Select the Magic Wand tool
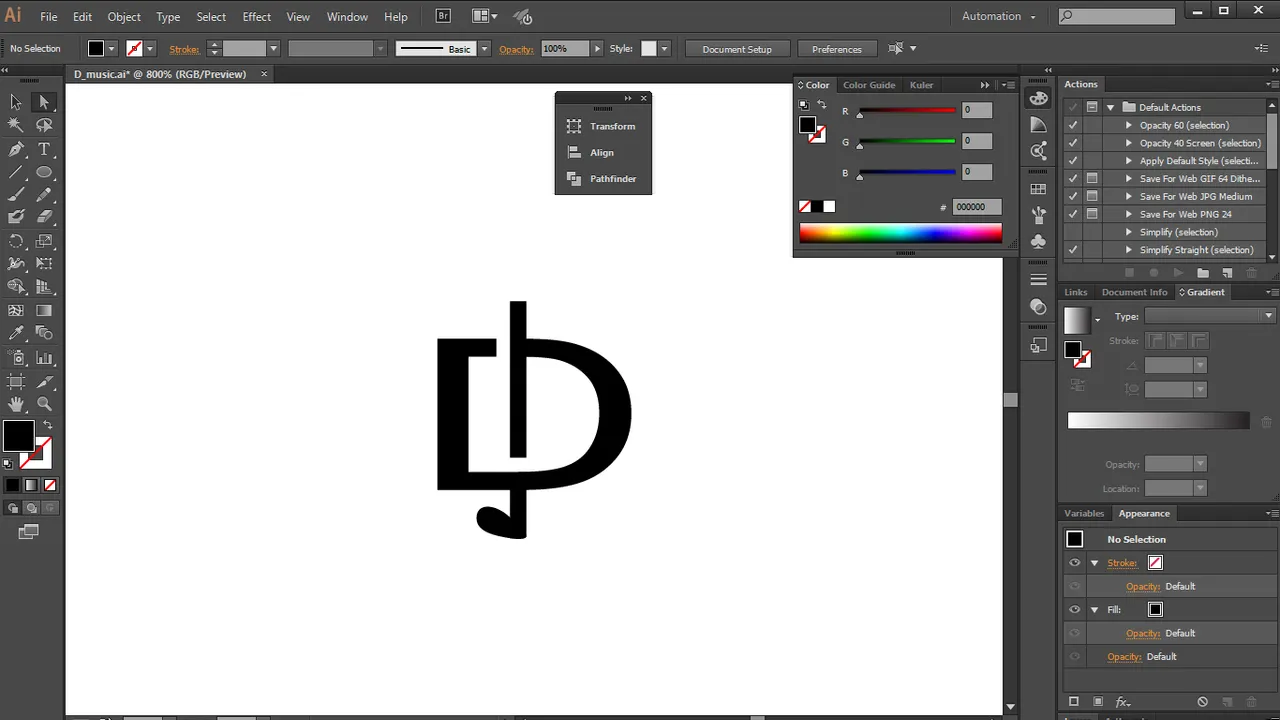 pos(16,125)
